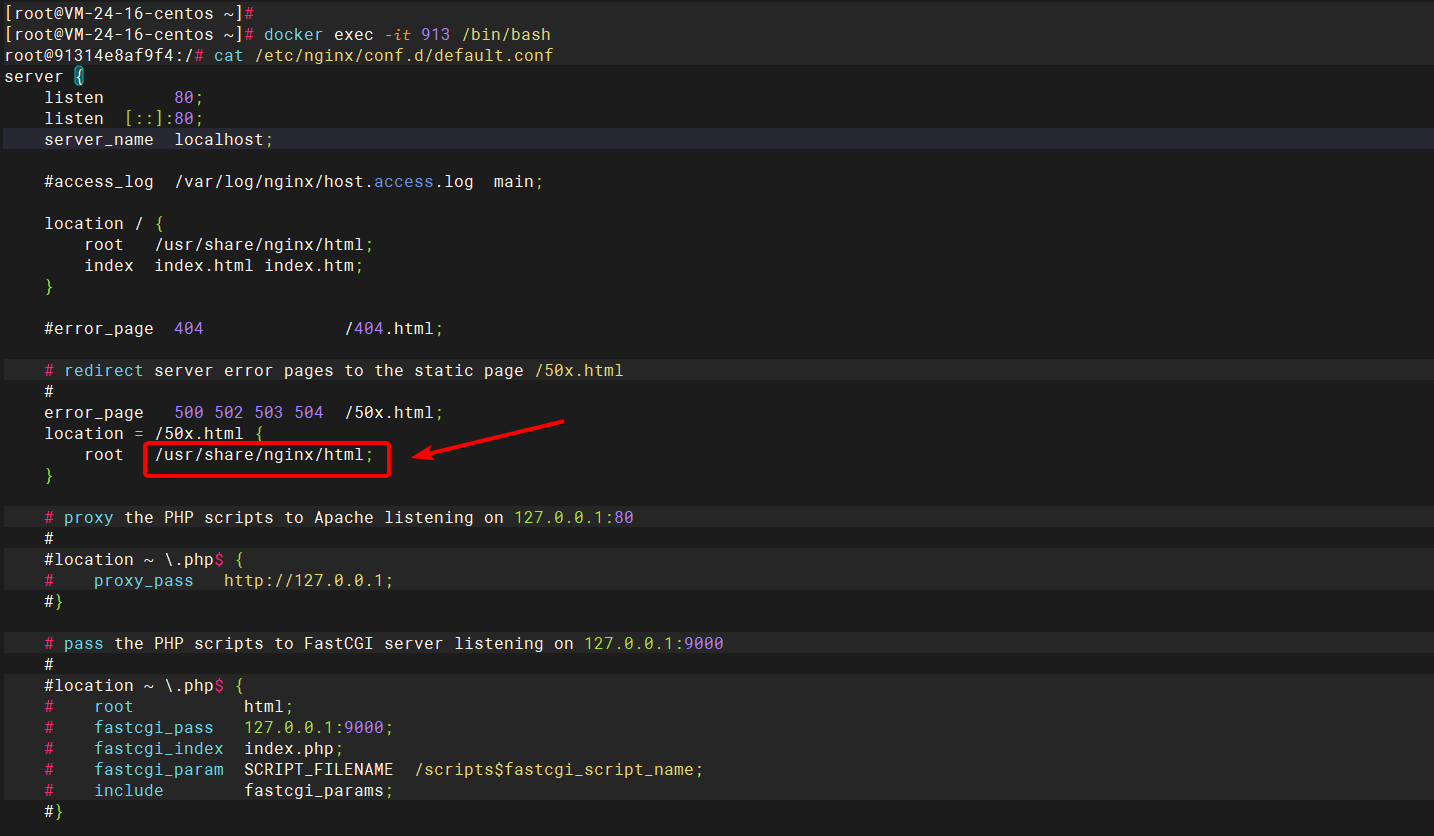Click the root path inside the 50x.html location

tap(264, 455)
